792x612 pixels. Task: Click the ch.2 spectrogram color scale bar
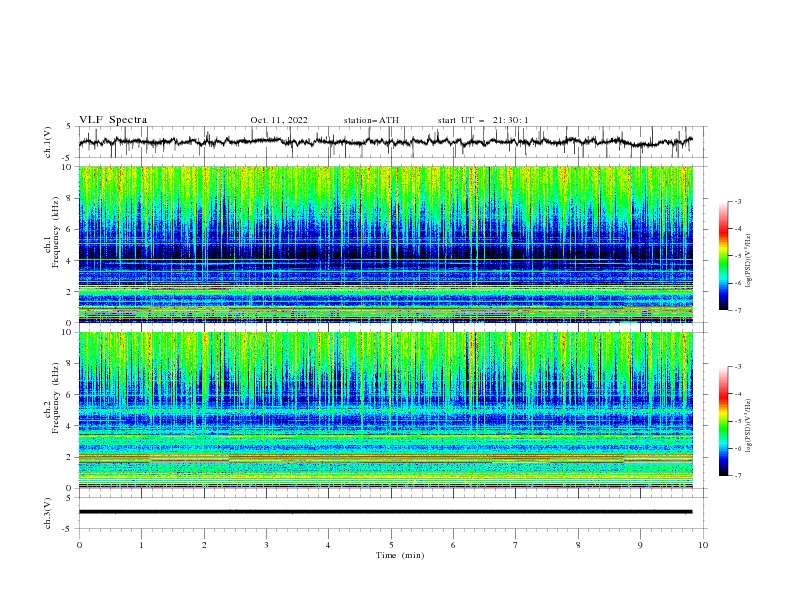723,421
